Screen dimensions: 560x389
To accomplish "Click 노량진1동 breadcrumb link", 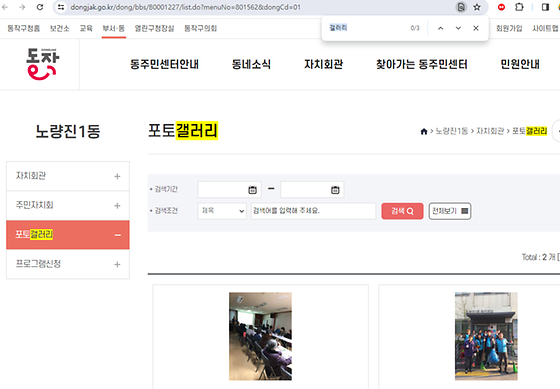I will (452, 131).
